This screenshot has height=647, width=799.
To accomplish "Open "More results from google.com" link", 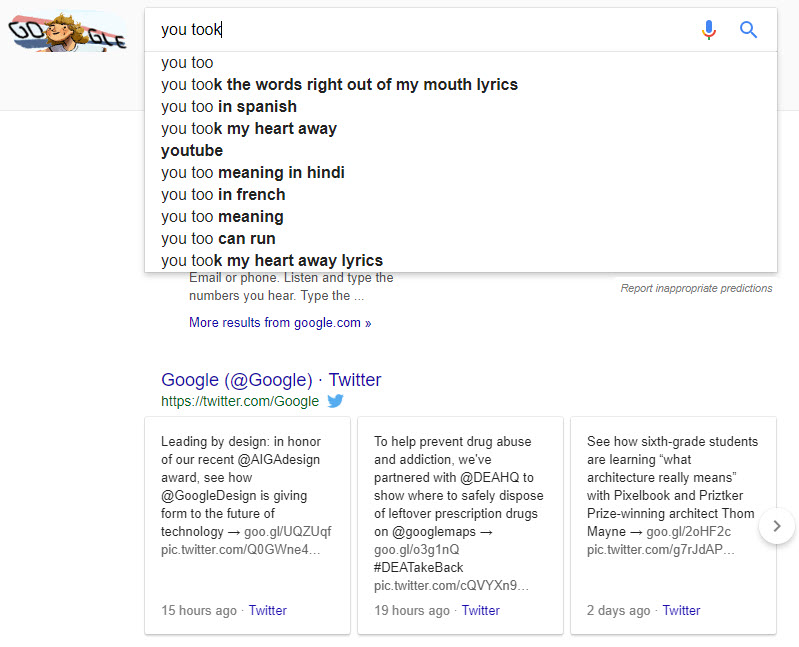I will pos(280,323).
